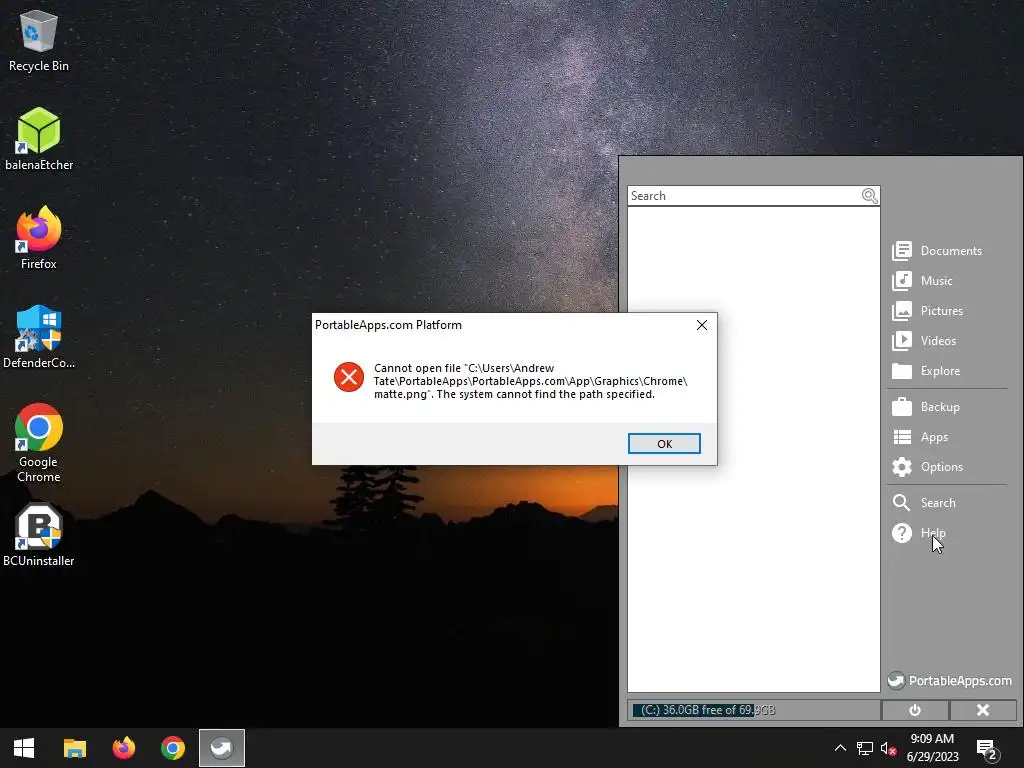Launch Firefox from the taskbar

(x=123, y=748)
